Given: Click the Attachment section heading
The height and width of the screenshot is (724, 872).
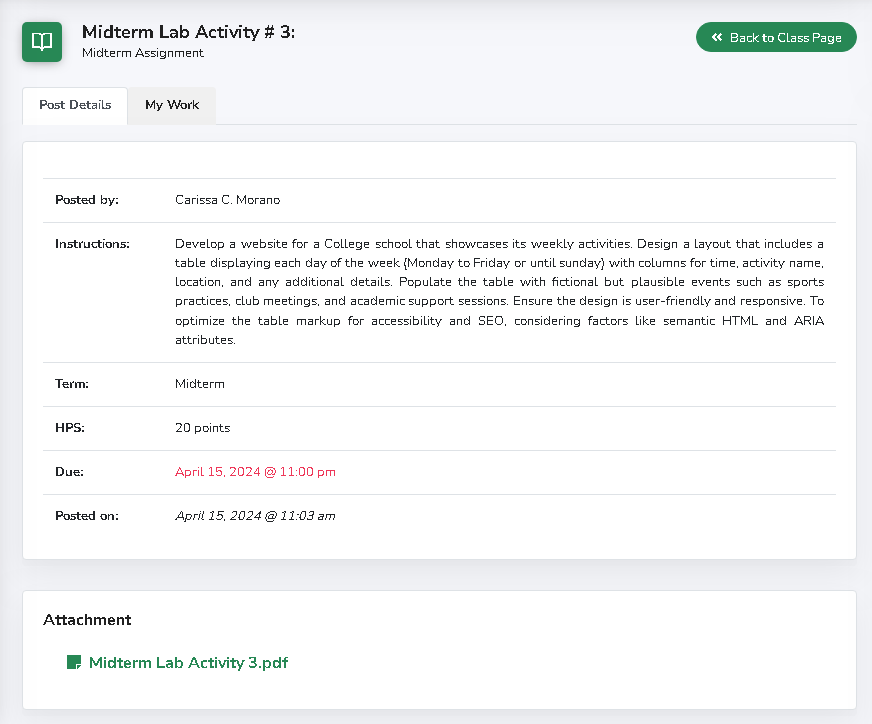Looking at the screenshot, I should (x=87, y=620).
